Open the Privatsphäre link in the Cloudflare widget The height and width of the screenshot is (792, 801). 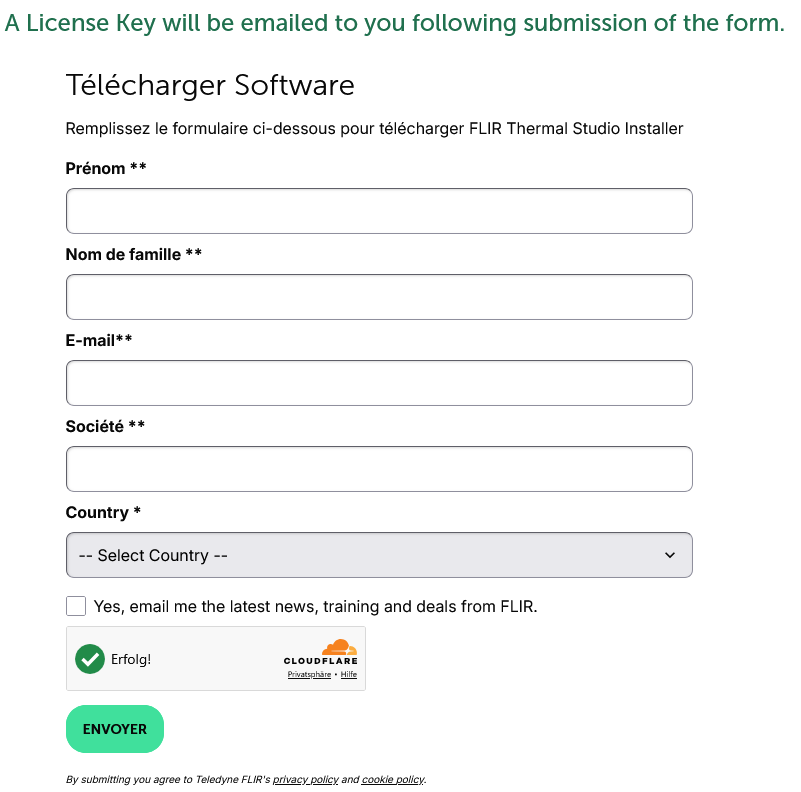(x=309, y=675)
